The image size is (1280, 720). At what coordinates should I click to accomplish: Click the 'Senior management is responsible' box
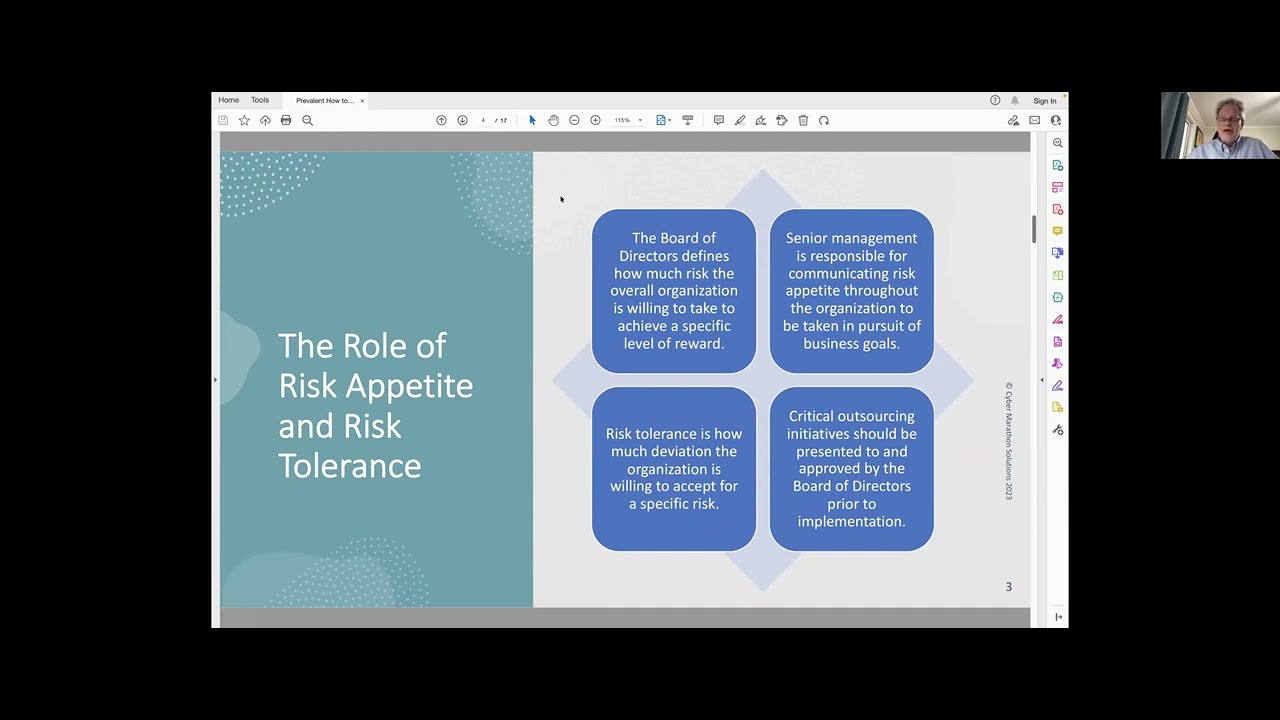click(852, 291)
